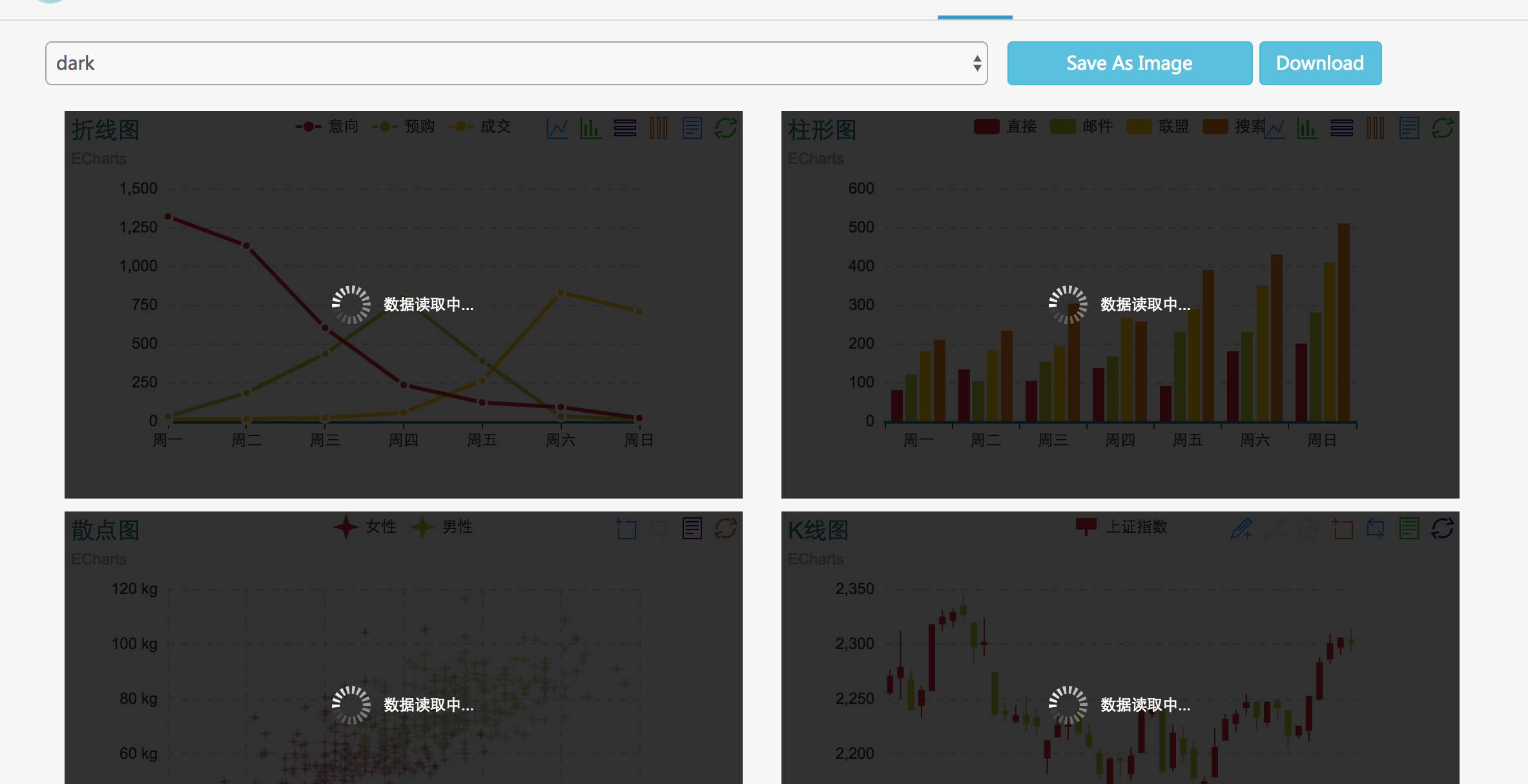1528x784 pixels.
Task: Restore the 柱形图 chart with refresh icon
Action: click(1443, 128)
